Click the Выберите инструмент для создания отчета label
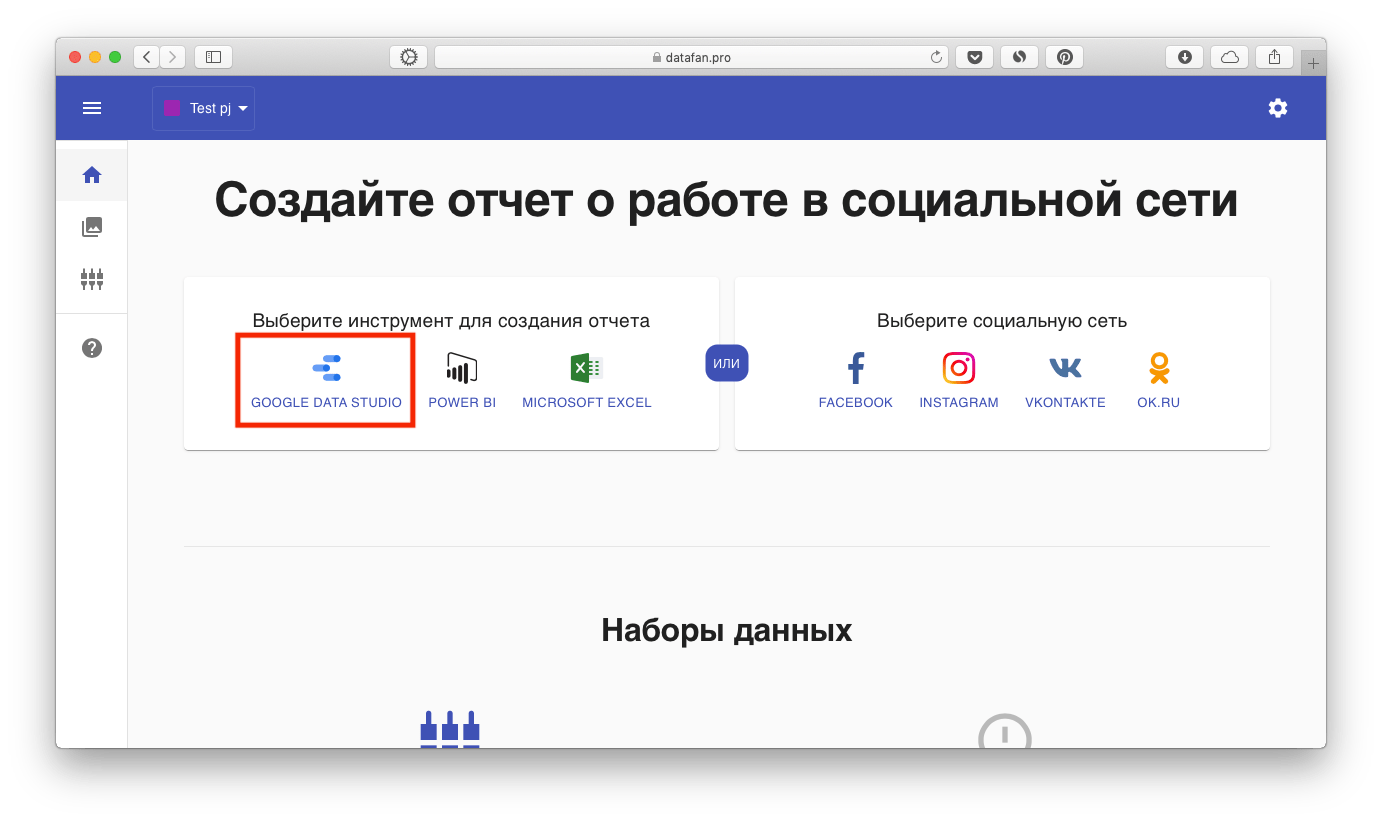 click(x=451, y=321)
